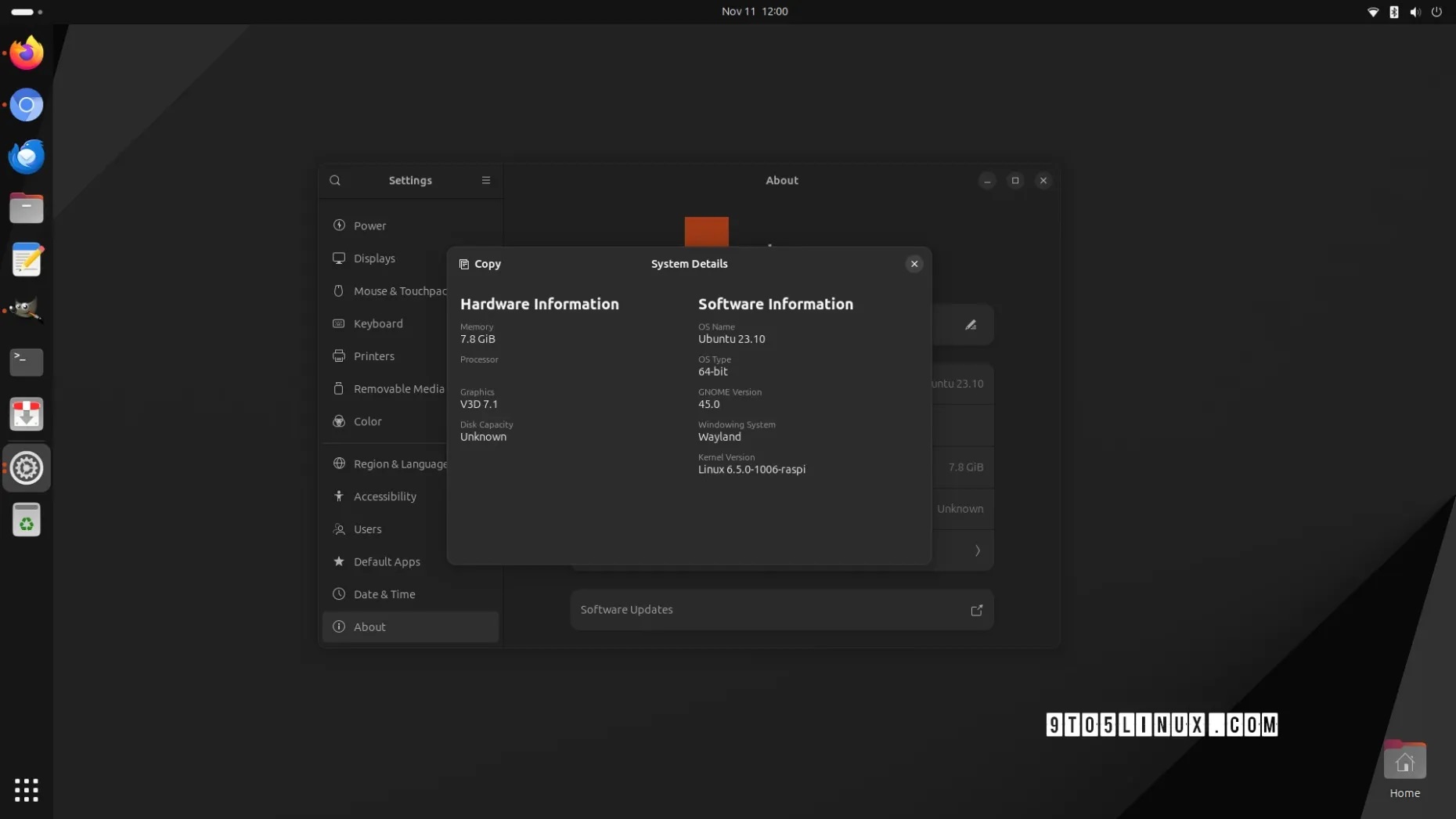The width and height of the screenshot is (1456, 819).
Task: Click the external link icon for Software Updates
Action: (976, 610)
